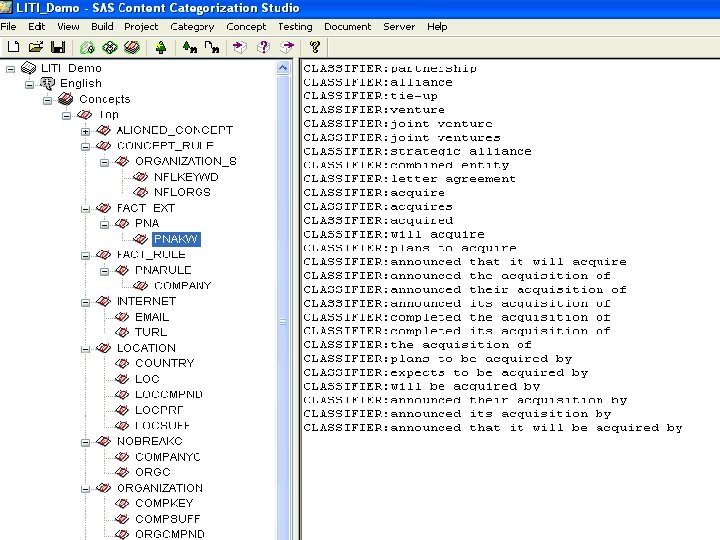Open the Concept menu
Image resolution: width=720 pixels, height=540 pixels.
click(246, 27)
